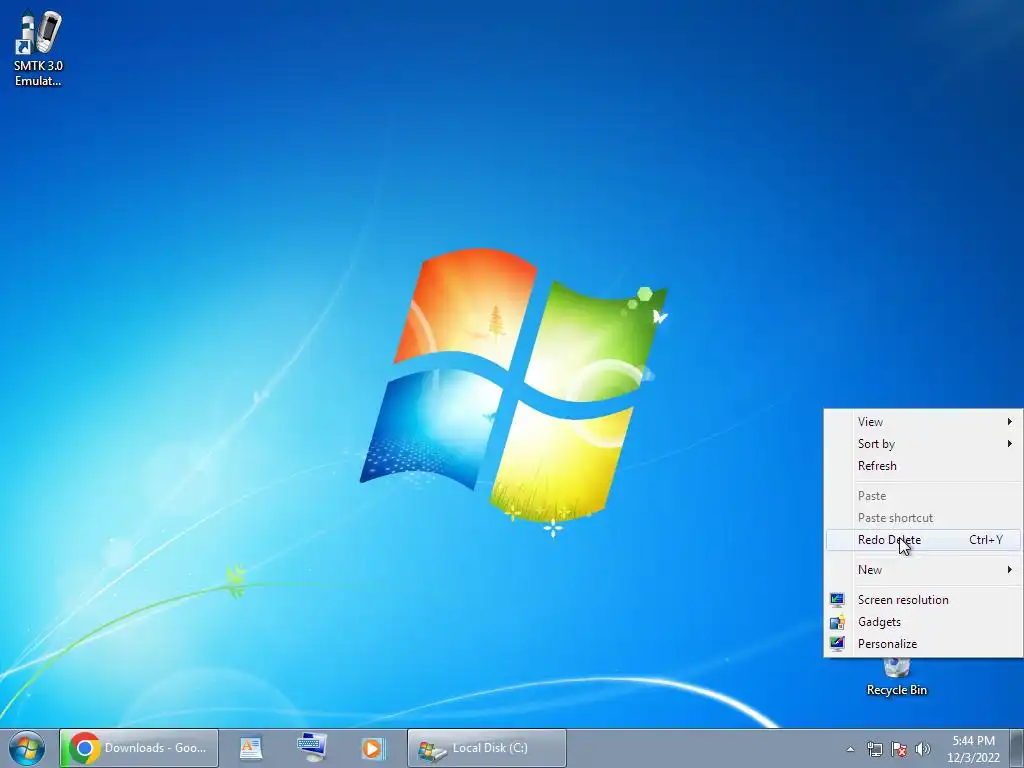Open the New submenu

click(923, 570)
